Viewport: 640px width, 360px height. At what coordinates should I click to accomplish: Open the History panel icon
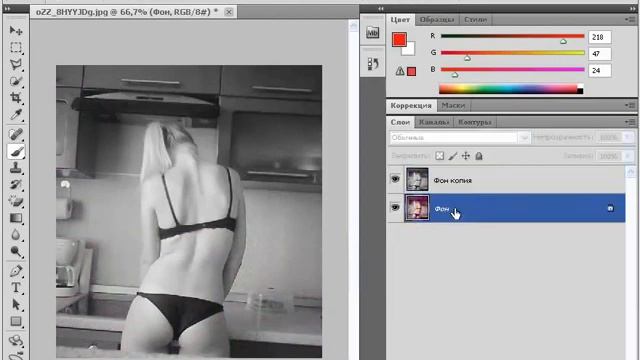click(x=372, y=64)
